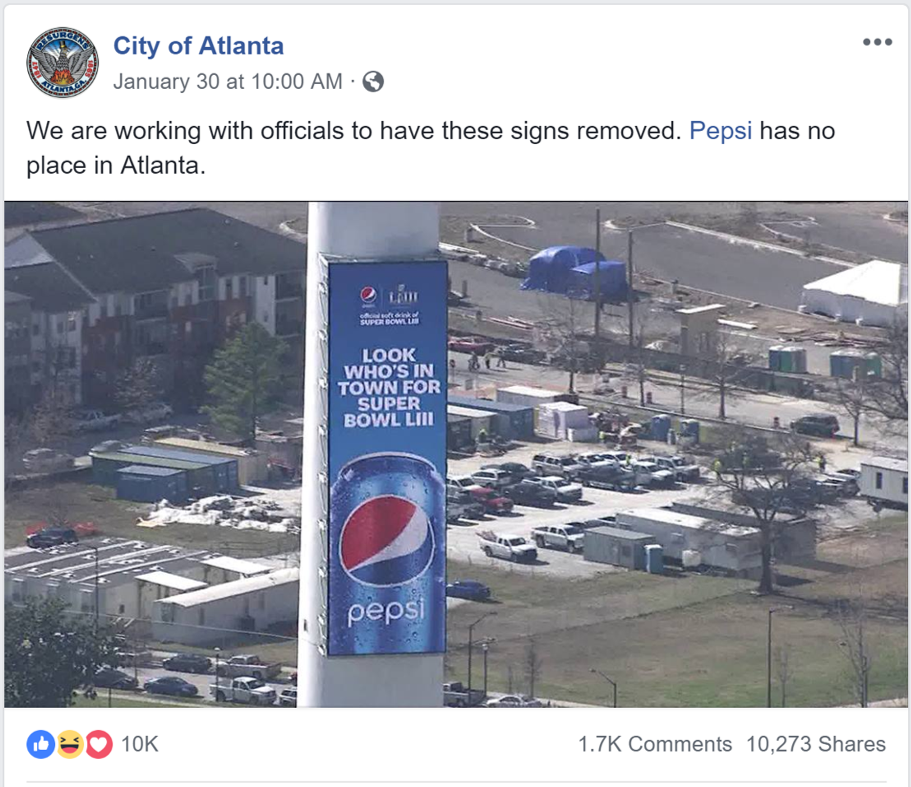Click the blue Like reaction icon
This screenshot has width=911, height=787.
41,744
